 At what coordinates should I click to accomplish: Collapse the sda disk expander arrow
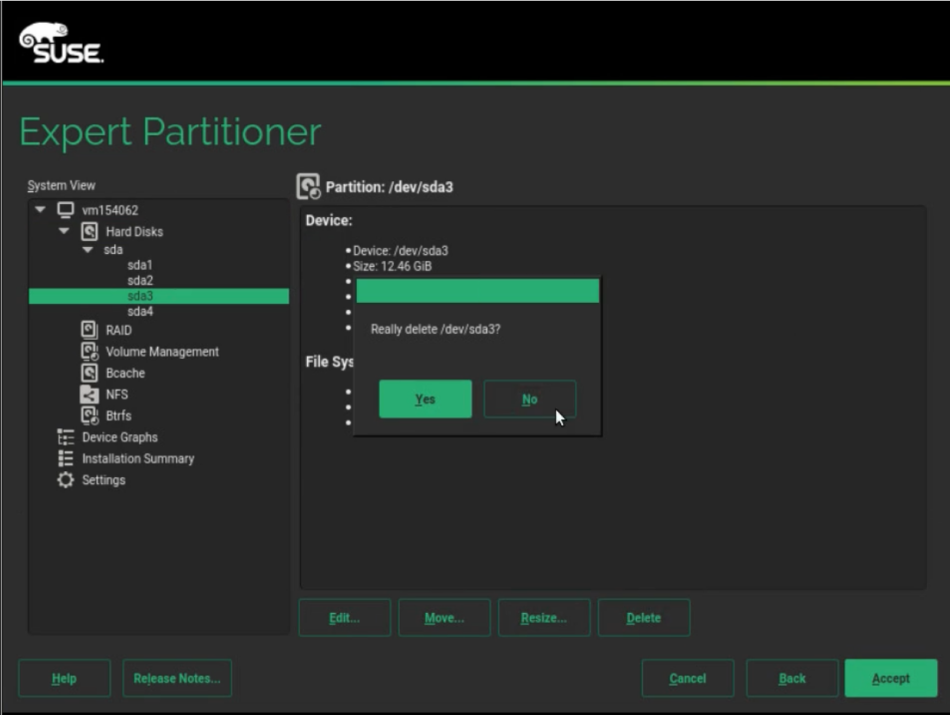point(88,250)
